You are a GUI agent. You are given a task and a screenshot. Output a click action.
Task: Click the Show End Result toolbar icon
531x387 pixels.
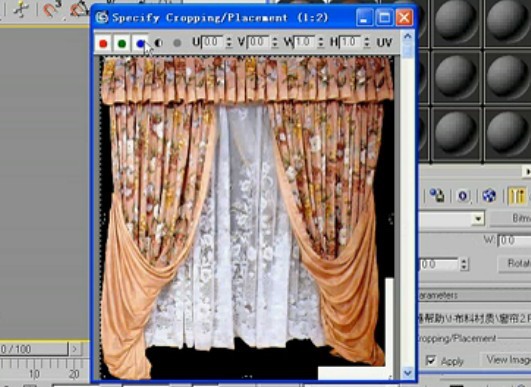517,196
